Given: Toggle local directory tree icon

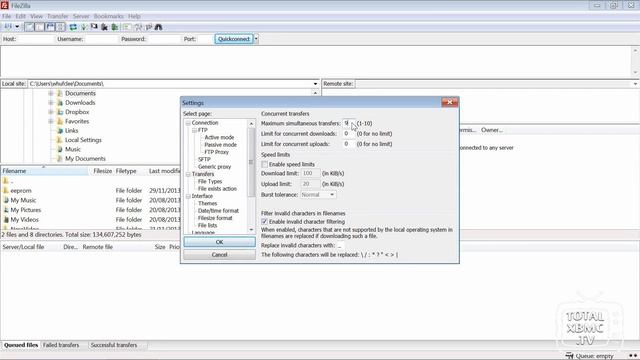Looking at the screenshot, I should pyautogui.click(x=40, y=27).
